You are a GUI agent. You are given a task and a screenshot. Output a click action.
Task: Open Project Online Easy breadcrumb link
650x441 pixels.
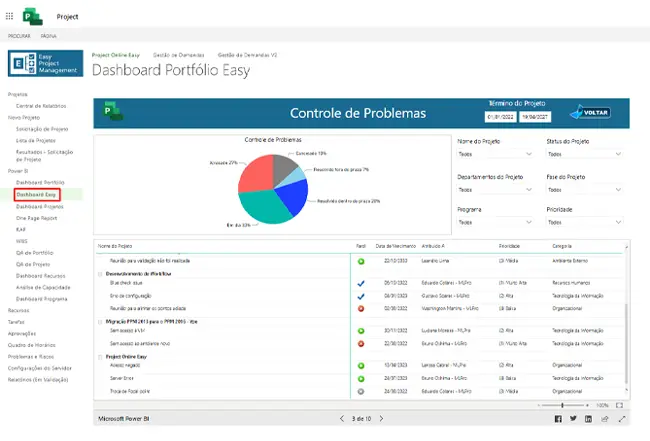coord(116,55)
